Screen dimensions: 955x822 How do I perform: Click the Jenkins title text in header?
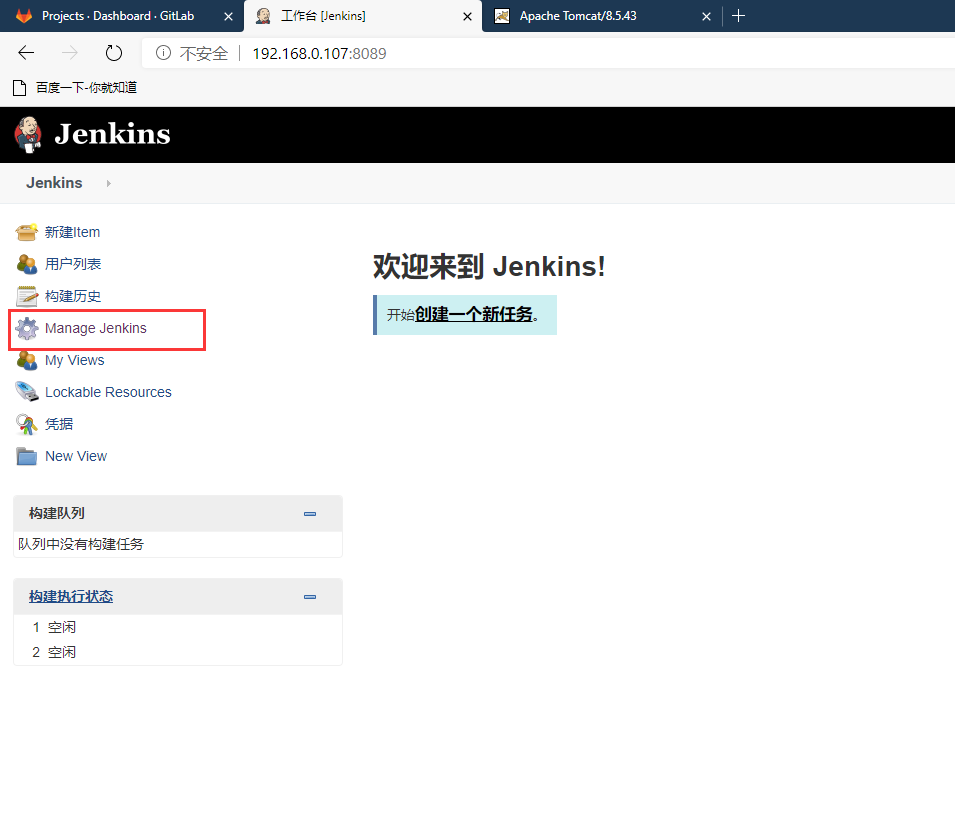(x=113, y=134)
